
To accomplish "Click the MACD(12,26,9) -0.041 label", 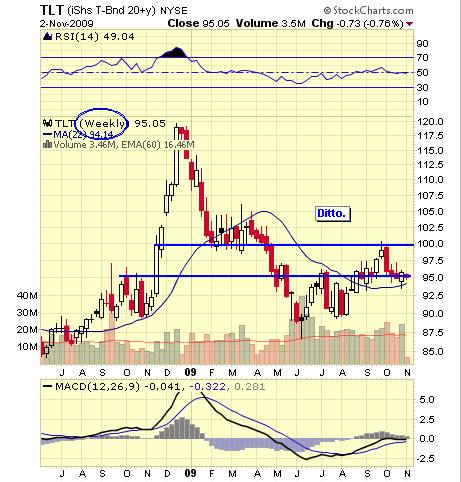I will pos(118,387).
